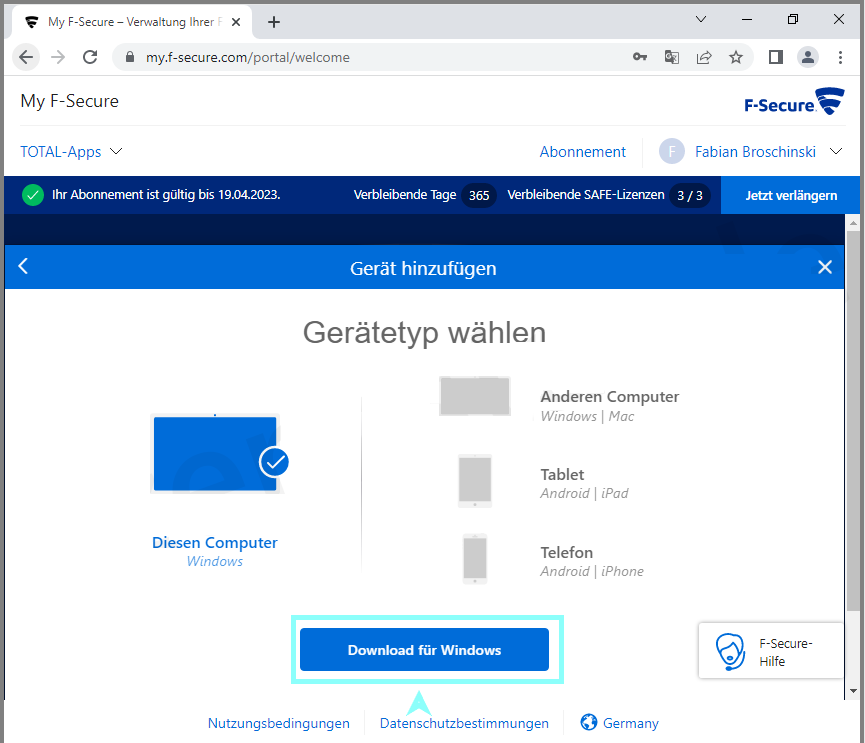Open the Chrome profile avatar icon
The width and height of the screenshot is (865, 743).
click(808, 57)
